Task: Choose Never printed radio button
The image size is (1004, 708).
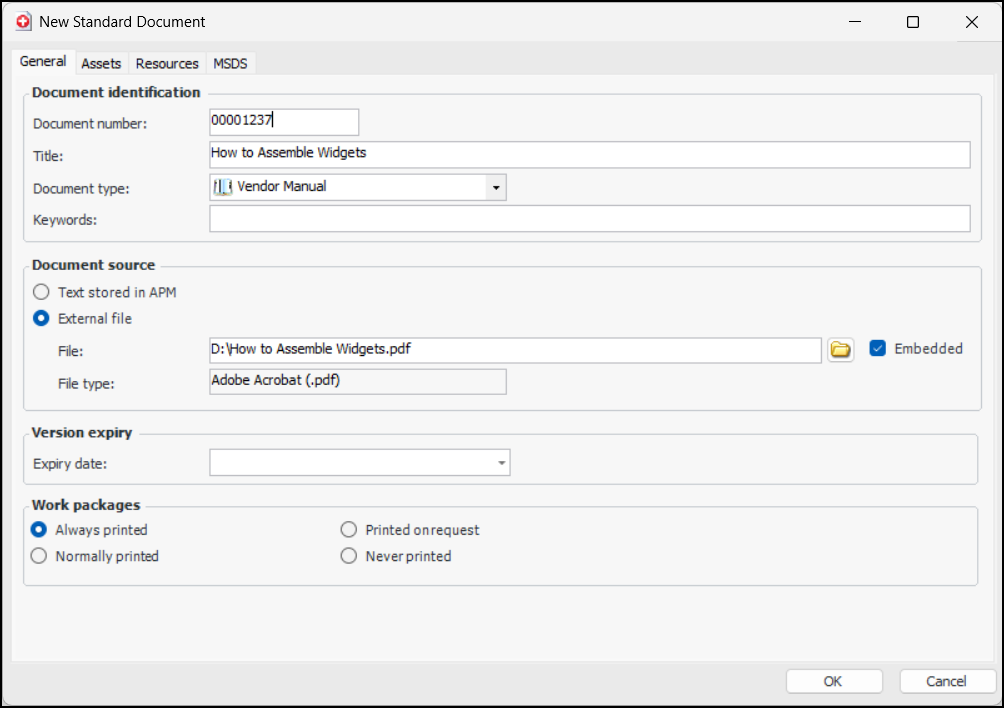Action: [x=349, y=556]
